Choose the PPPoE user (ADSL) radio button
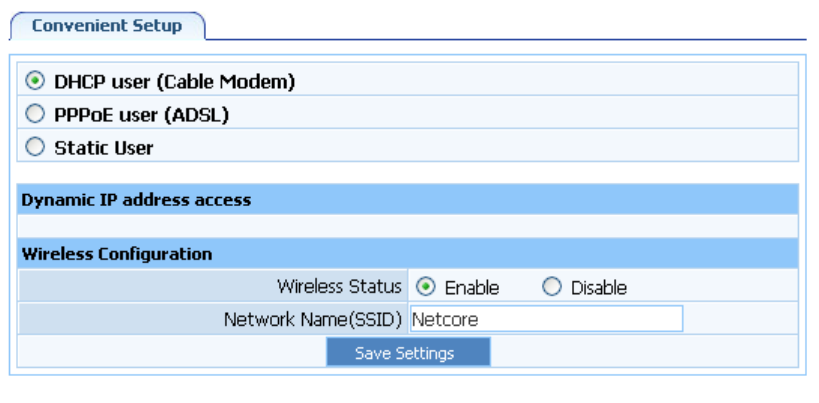This screenshot has height=403, width=819. (36, 114)
